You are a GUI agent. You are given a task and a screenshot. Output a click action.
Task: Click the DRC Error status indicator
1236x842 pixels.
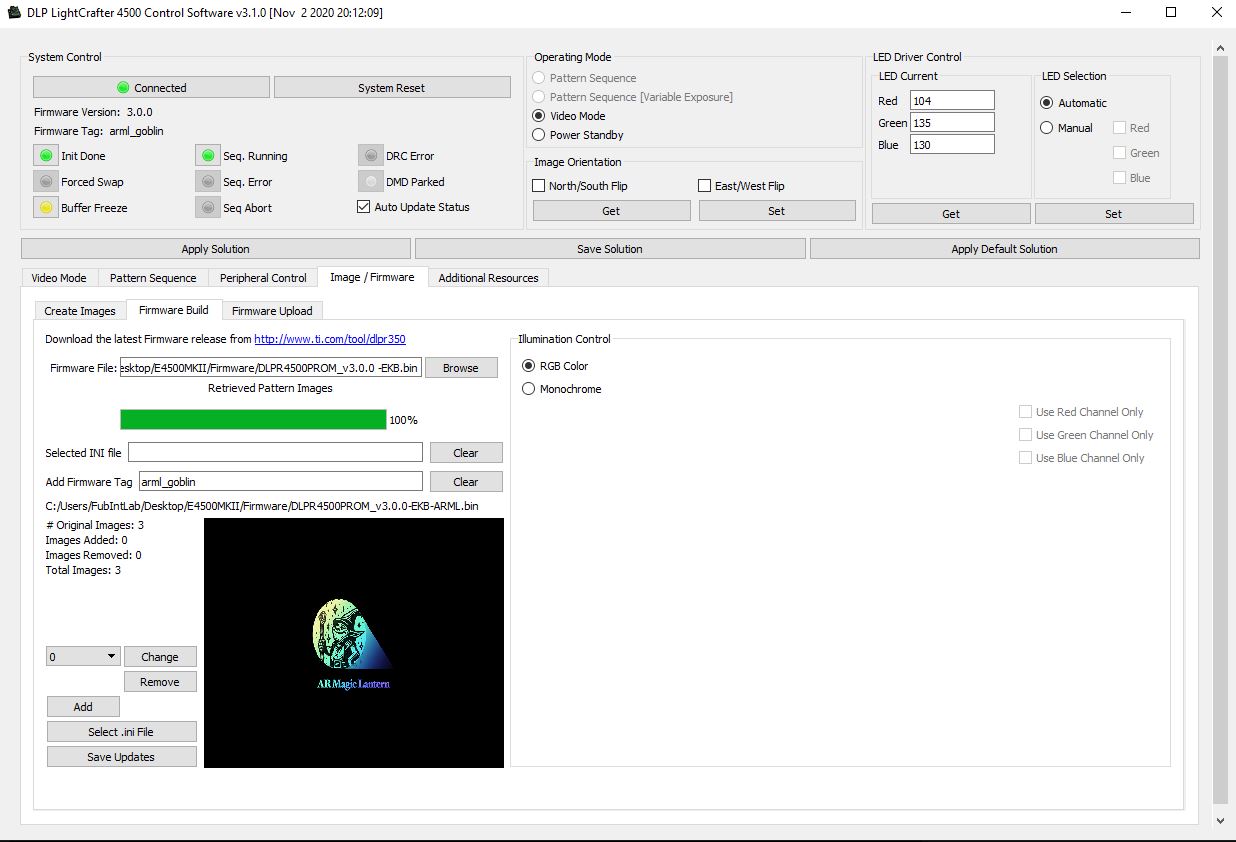[x=370, y=156]
